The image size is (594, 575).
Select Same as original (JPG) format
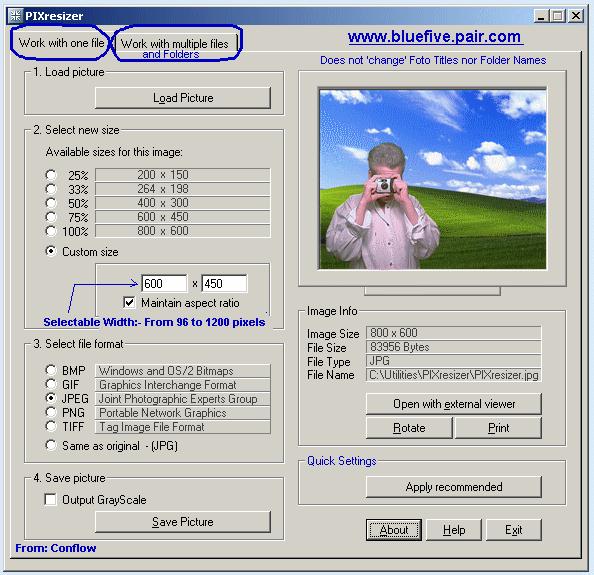tap(51, 445)
